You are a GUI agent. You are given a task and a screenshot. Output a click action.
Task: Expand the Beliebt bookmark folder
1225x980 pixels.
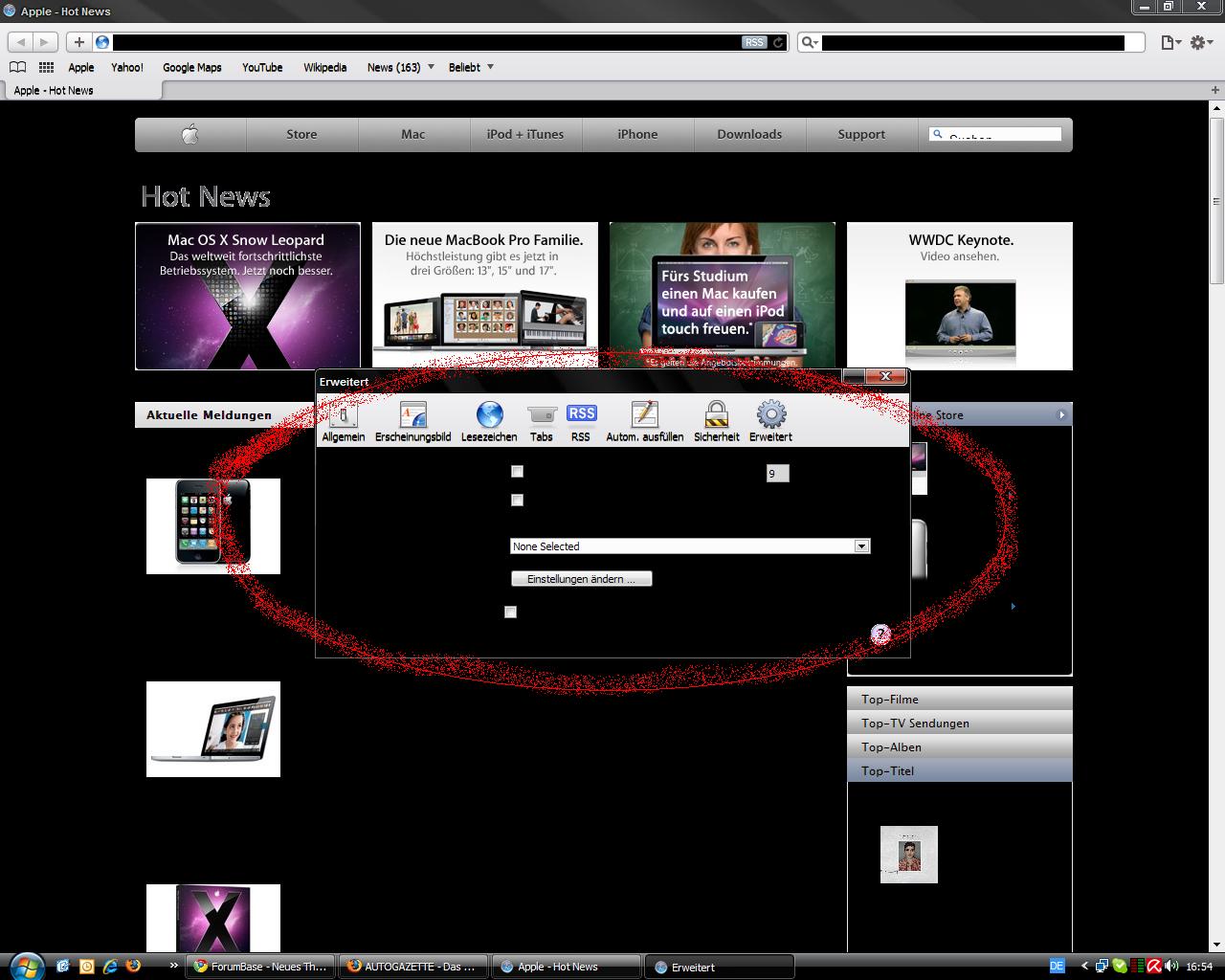click(471, 67)
